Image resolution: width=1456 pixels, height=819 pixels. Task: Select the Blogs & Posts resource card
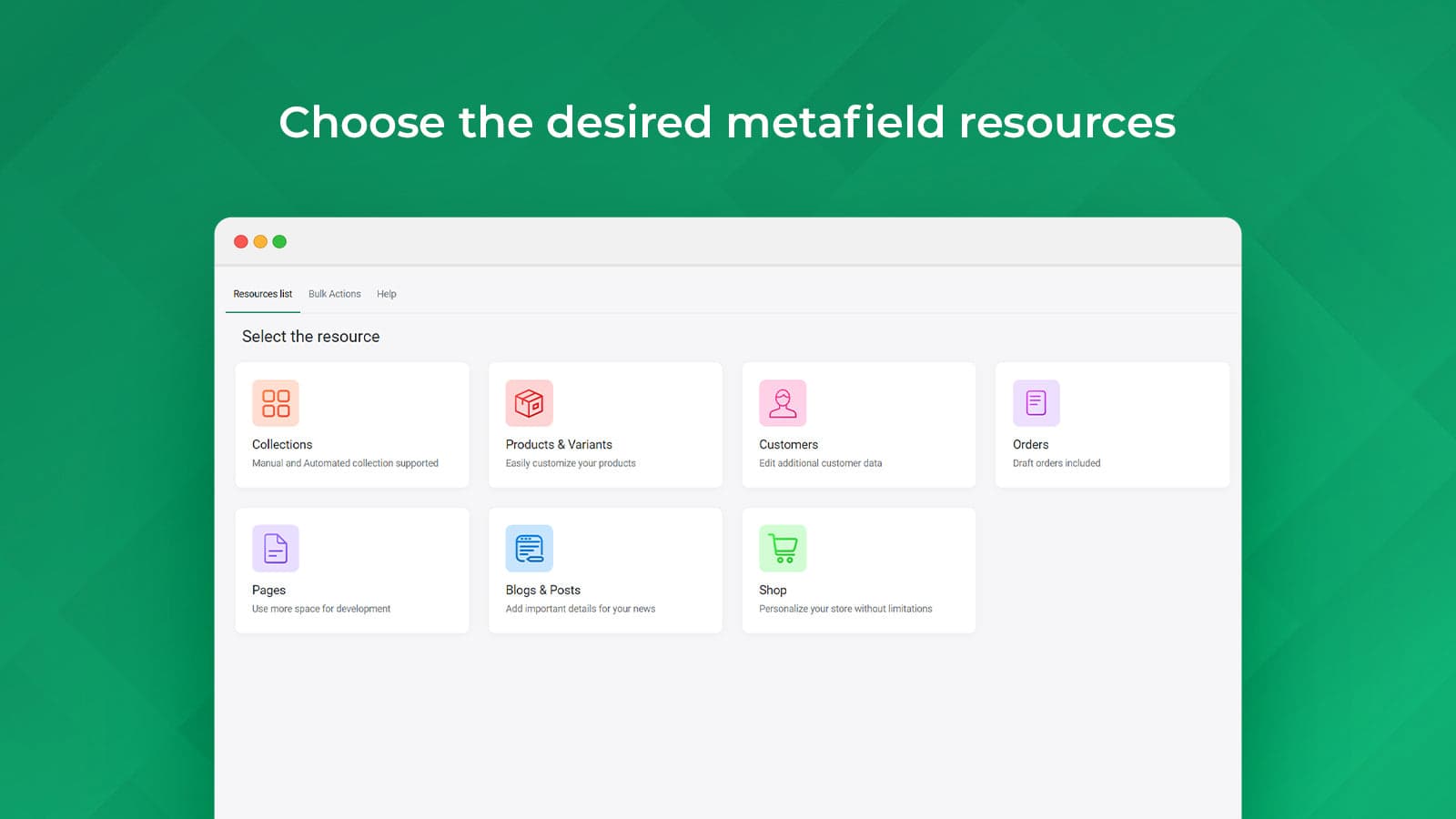[605, 570]
